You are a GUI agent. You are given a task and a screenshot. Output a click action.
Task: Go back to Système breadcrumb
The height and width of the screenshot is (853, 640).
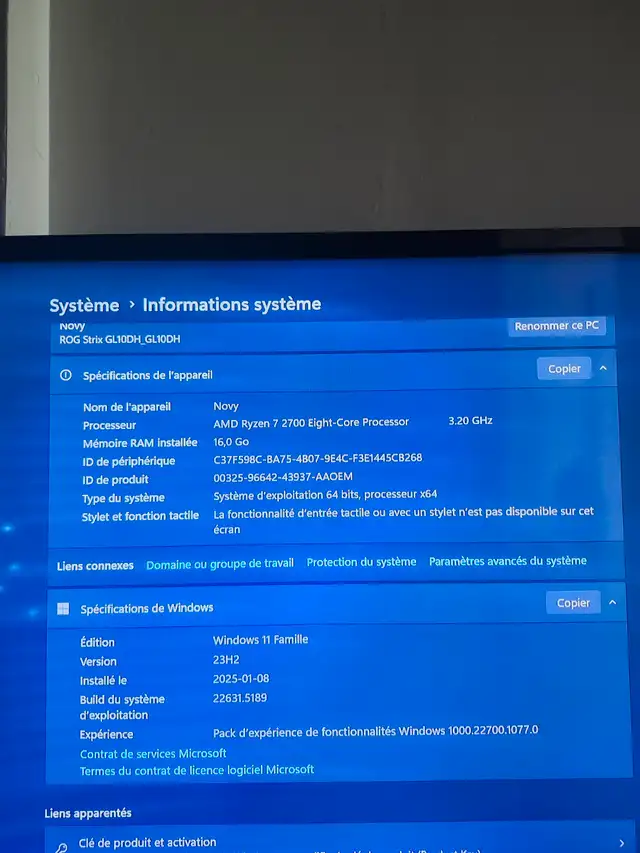click(84, 305)
